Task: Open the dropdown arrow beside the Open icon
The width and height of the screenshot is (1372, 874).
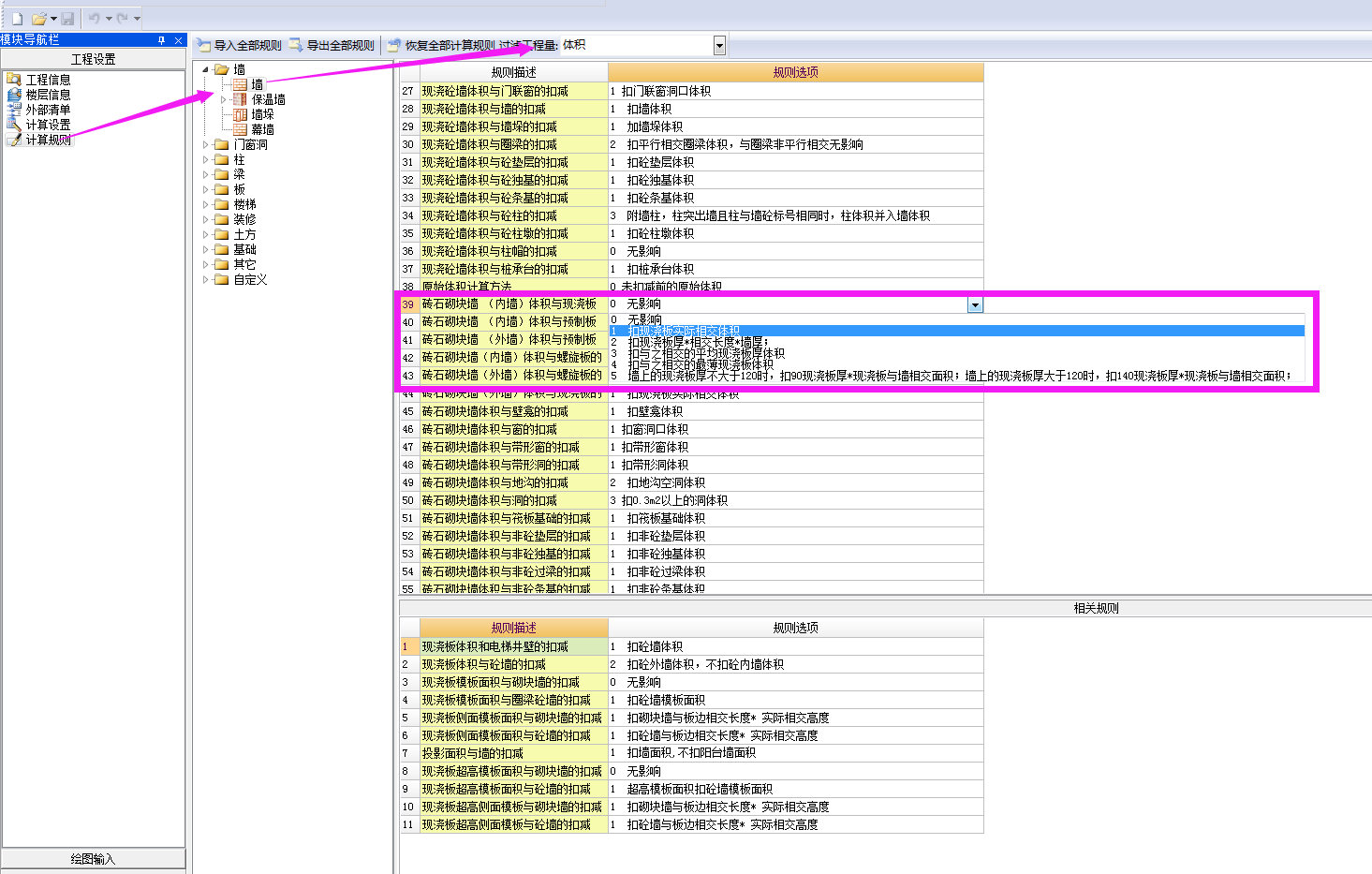Action: point(53,19)
